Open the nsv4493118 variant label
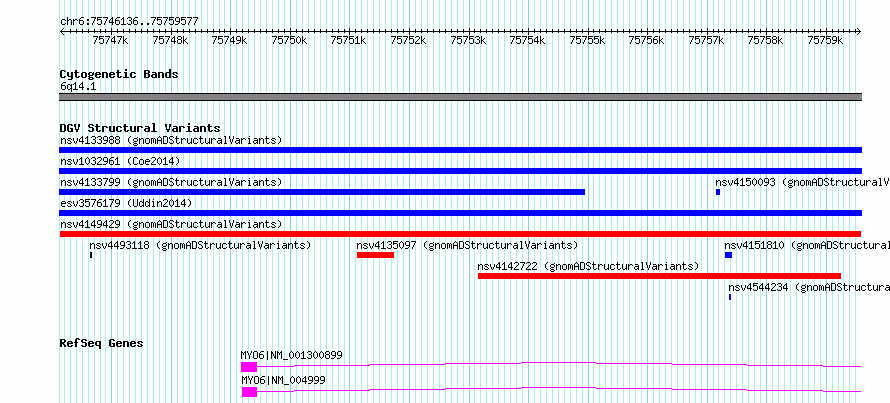 click(200, 245)
